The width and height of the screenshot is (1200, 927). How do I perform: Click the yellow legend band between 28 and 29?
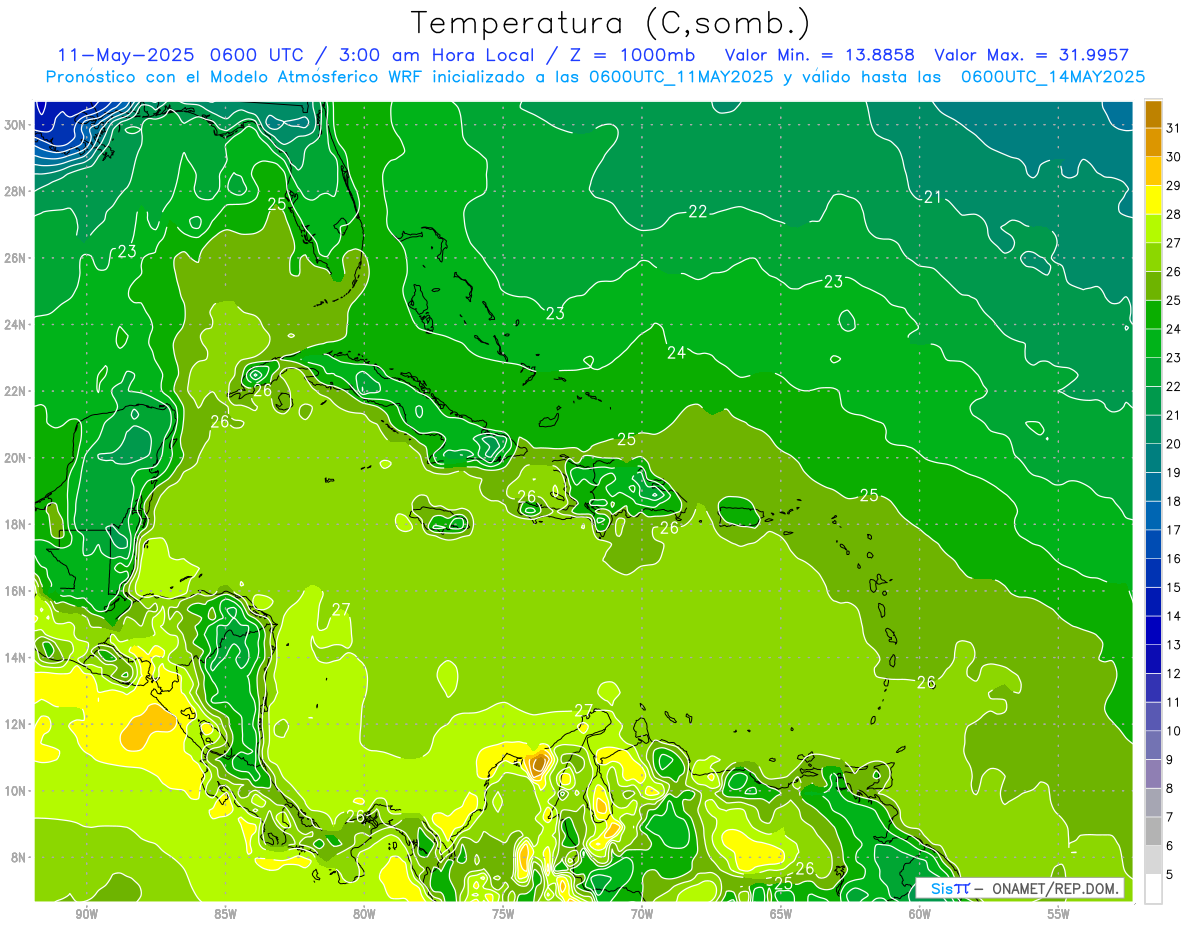(1153, 200)
